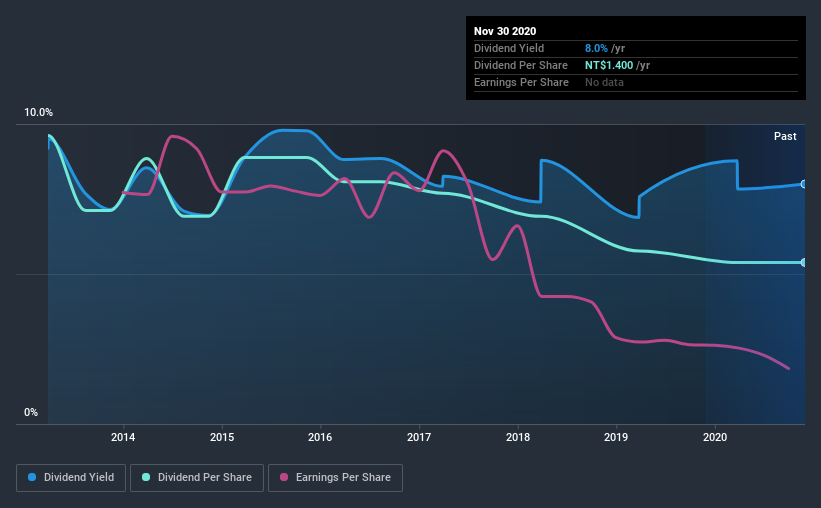
Task: Click the 2017 x-axis label
Action: pyautogui.click(x=419, y=437)
